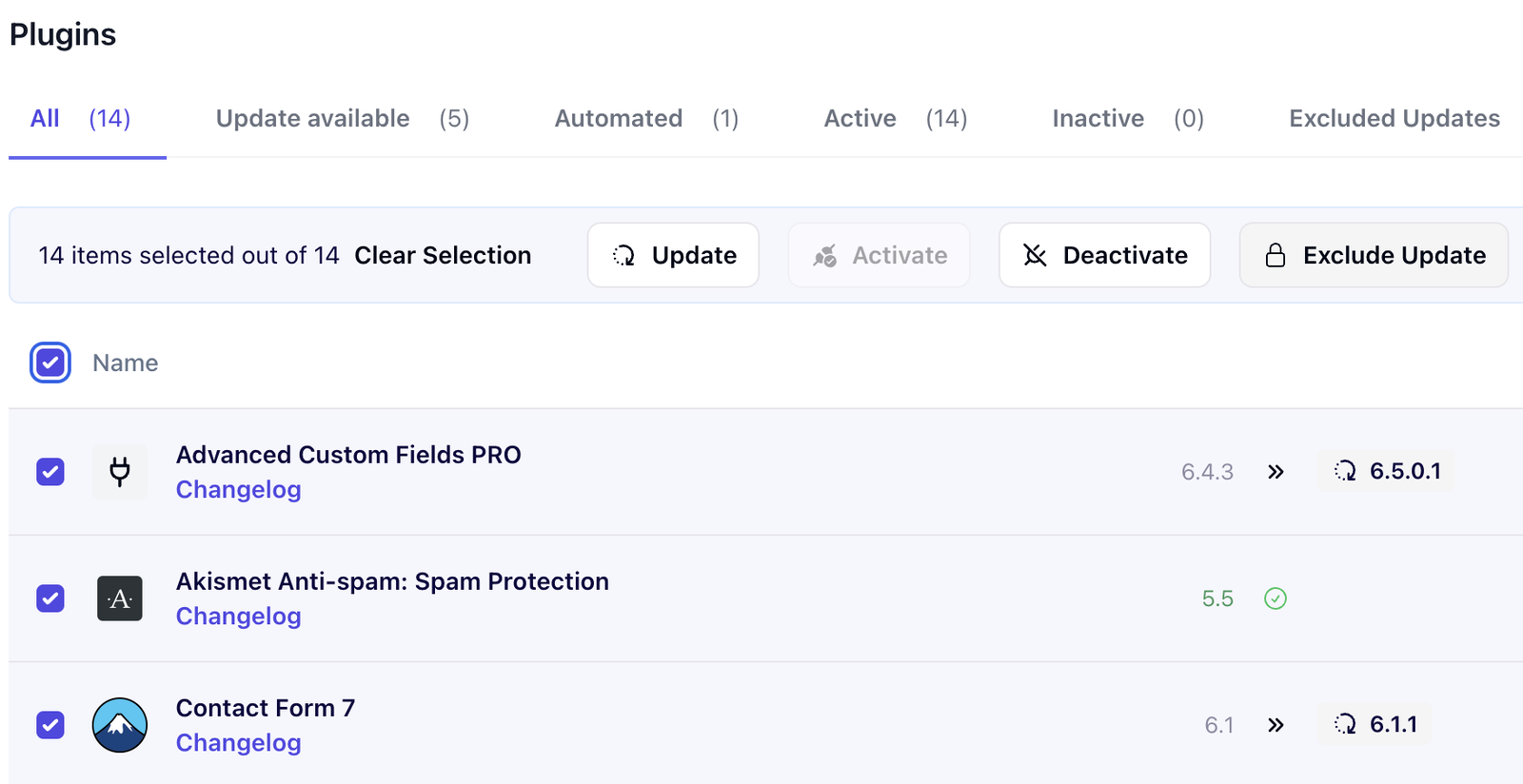Click the Akismet Anti-spam plugin icon

[x=120, y=598]
